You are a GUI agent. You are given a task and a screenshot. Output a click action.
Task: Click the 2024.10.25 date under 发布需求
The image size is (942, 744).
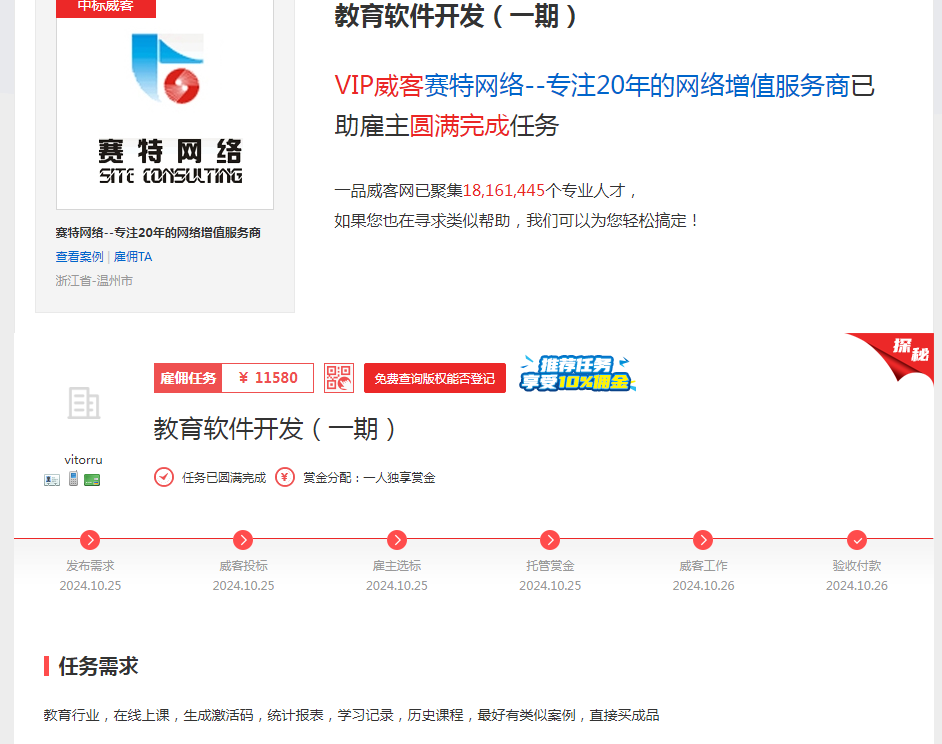[90, 585]
